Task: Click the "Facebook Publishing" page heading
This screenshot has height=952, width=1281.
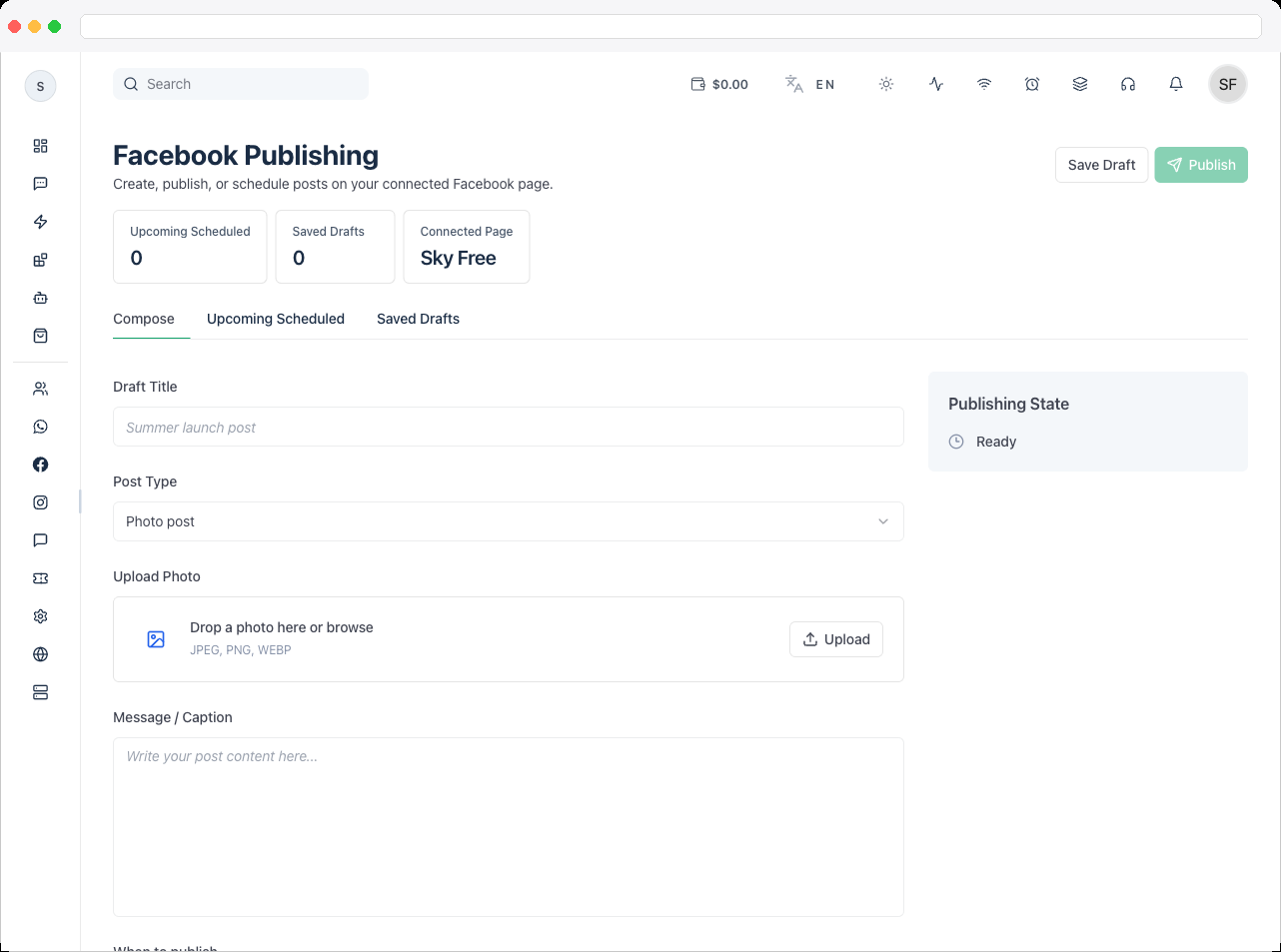Action: pyautogui.click(x=246, y=155)
